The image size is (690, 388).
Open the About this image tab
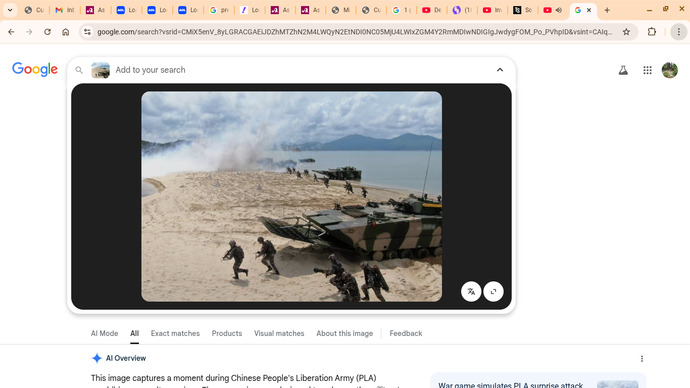pos(345,333)
